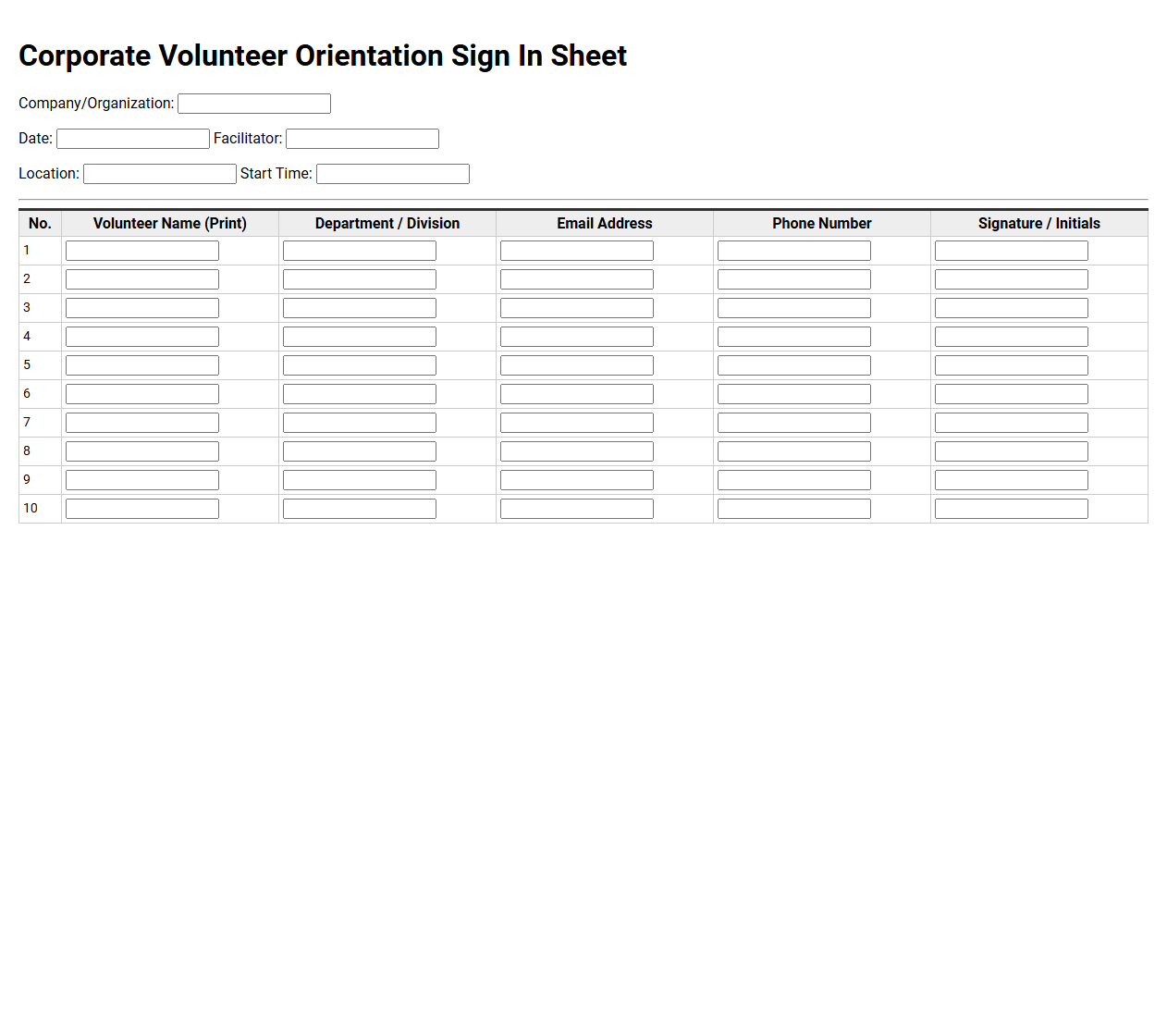Select Volunteer Name field in row 8
Screen dimensions: 1167x1036
[142, 451]
